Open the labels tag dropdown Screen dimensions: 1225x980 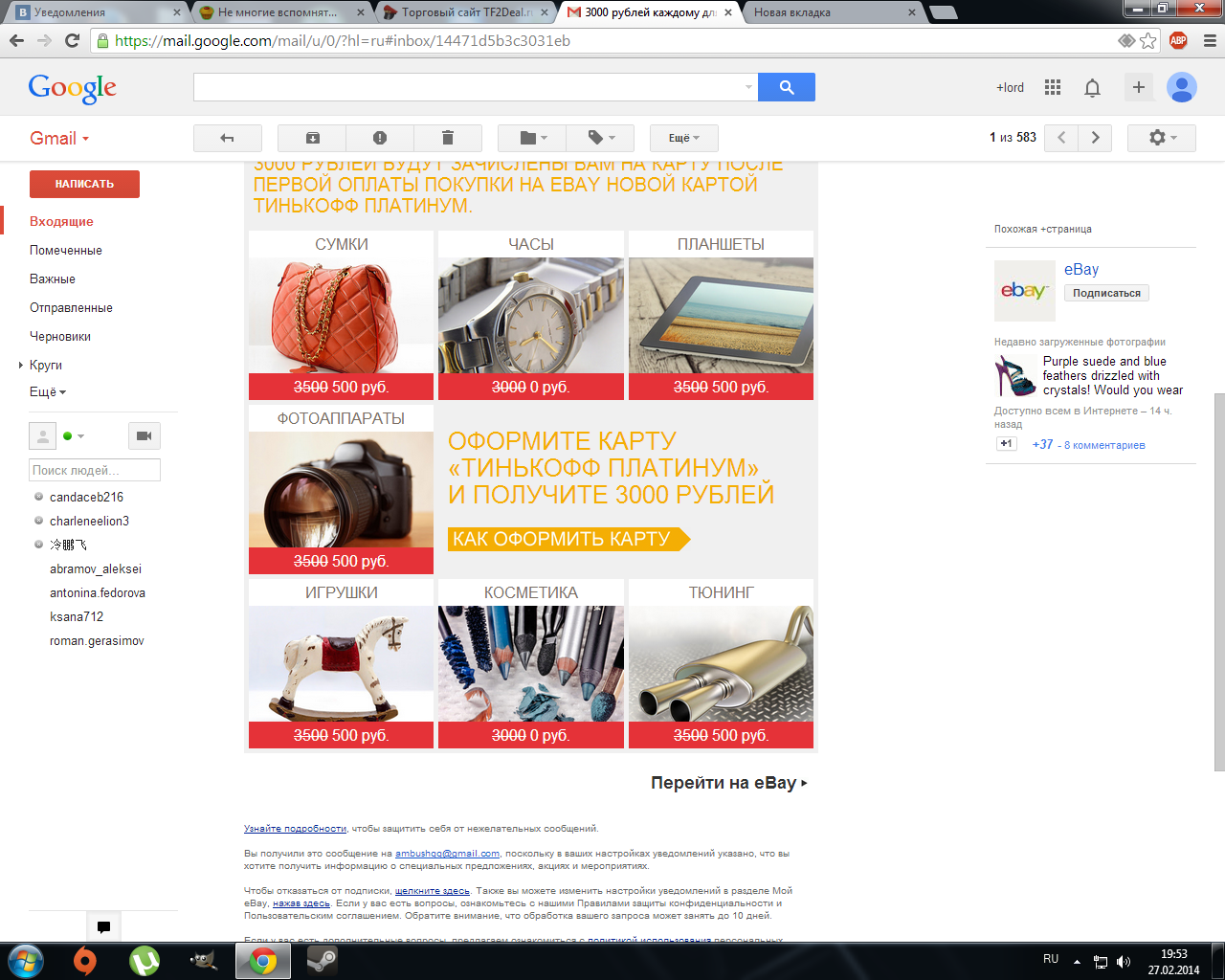tap(600, 138)
